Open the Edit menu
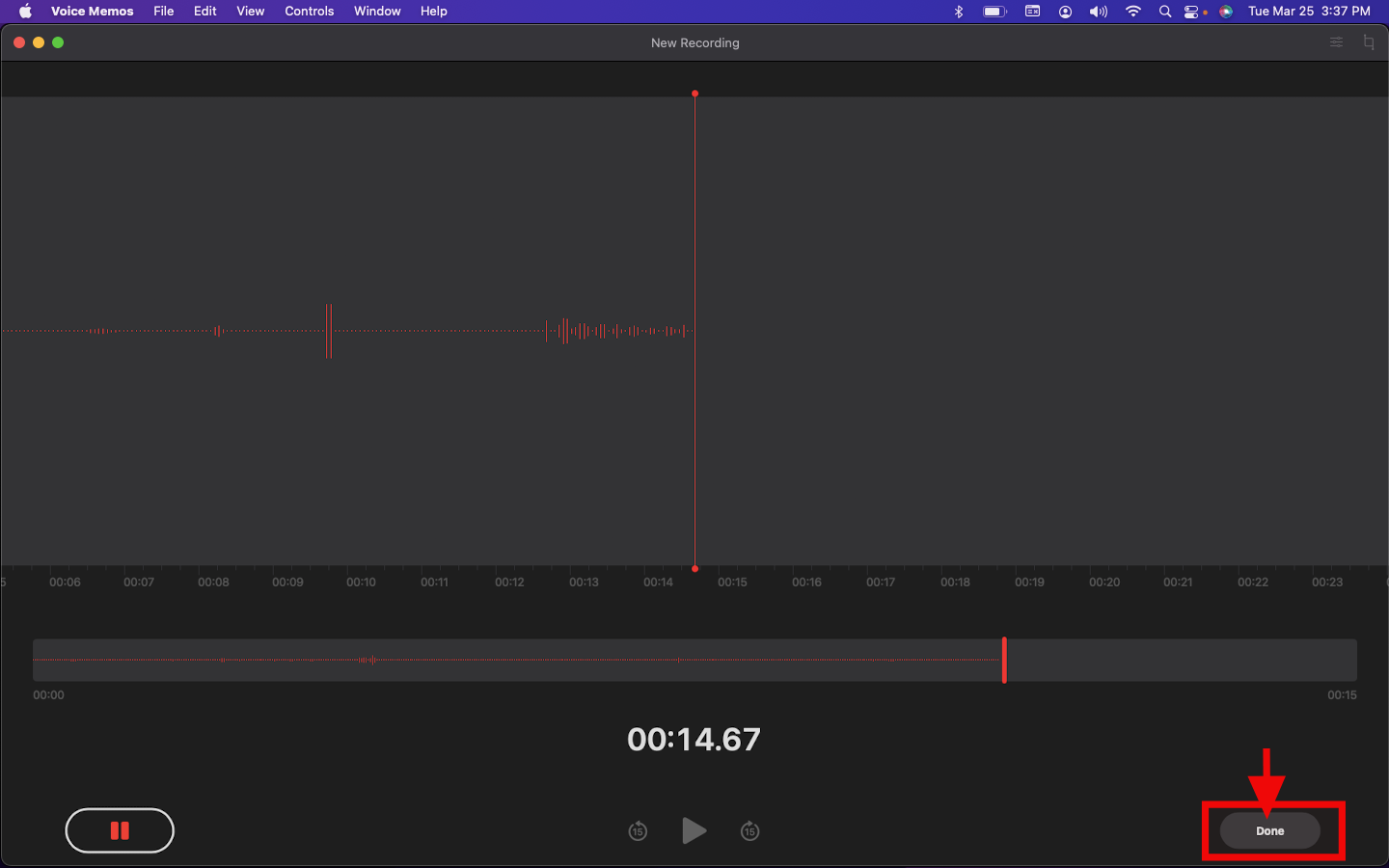This screenshot has width=1389, height=868. coord(205,12)
